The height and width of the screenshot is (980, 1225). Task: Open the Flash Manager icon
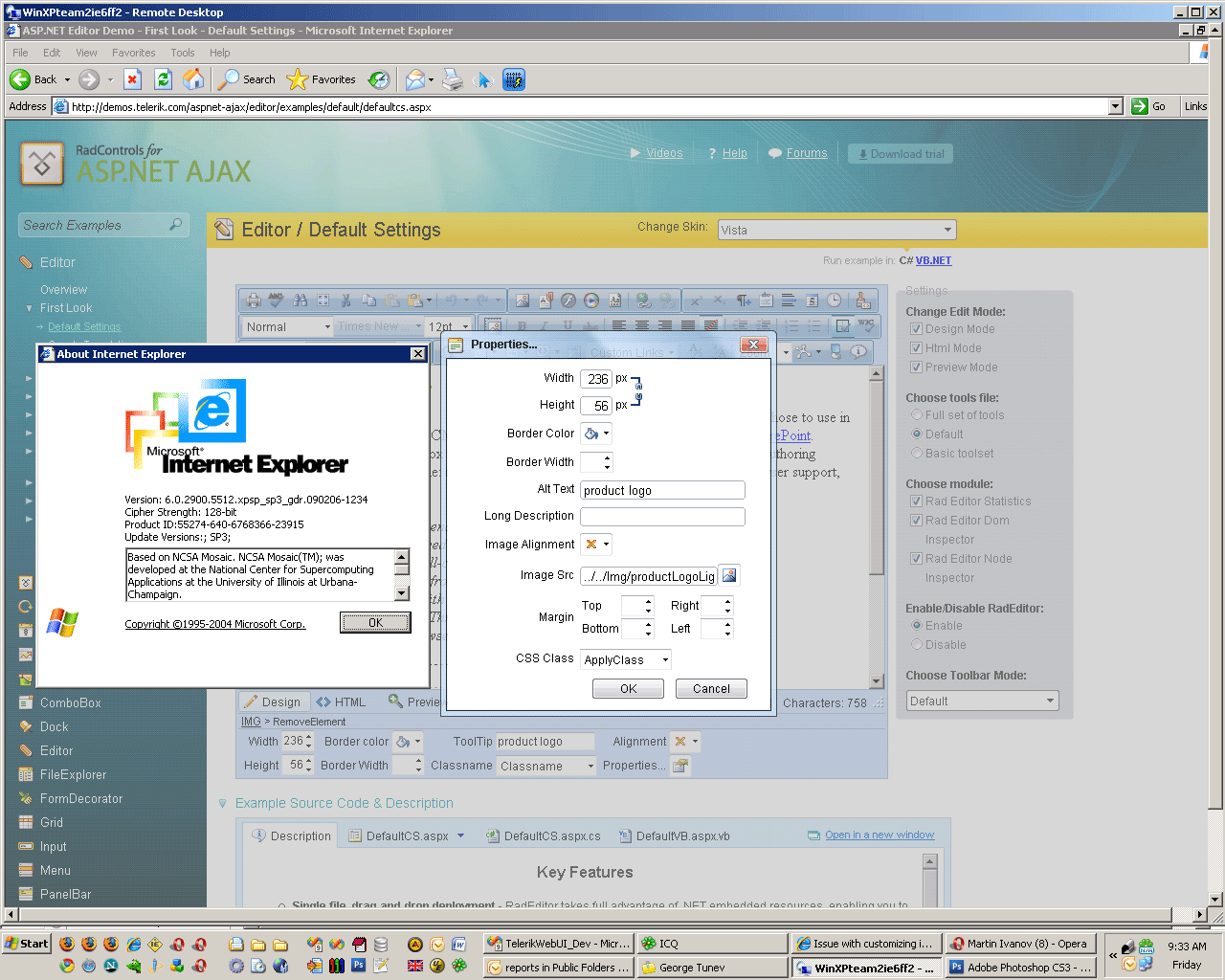click(568, 301)
